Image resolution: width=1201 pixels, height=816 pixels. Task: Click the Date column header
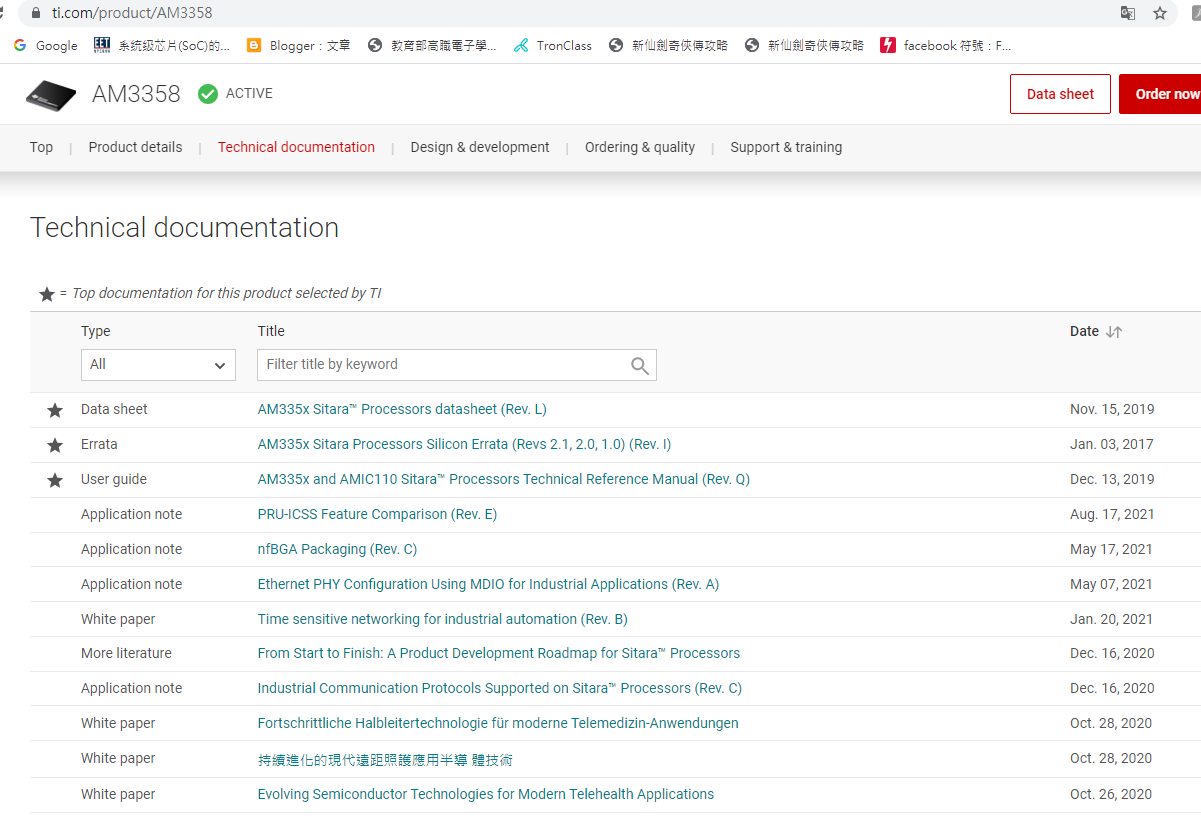pyautogui.click(x=1084, y=331)
